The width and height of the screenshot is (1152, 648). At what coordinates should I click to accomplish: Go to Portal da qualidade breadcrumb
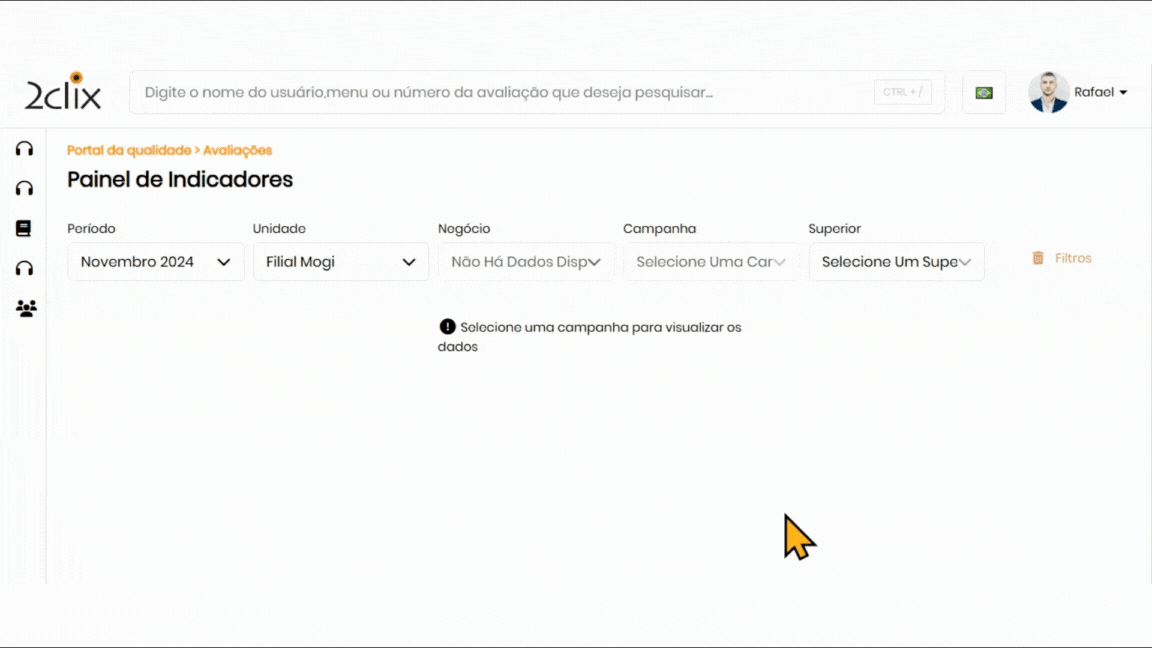(128, 150)
